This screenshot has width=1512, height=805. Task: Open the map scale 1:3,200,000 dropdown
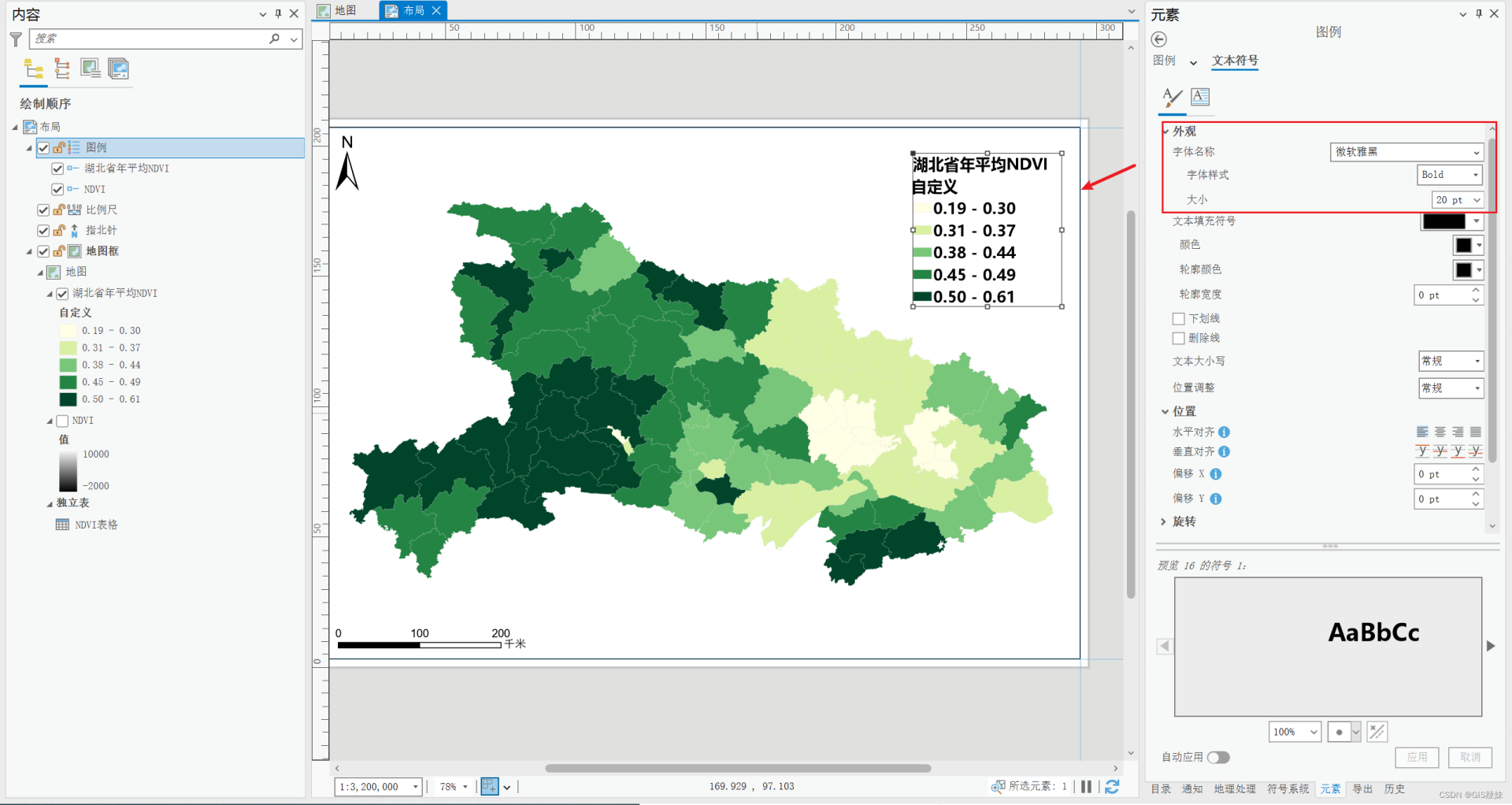378,787
